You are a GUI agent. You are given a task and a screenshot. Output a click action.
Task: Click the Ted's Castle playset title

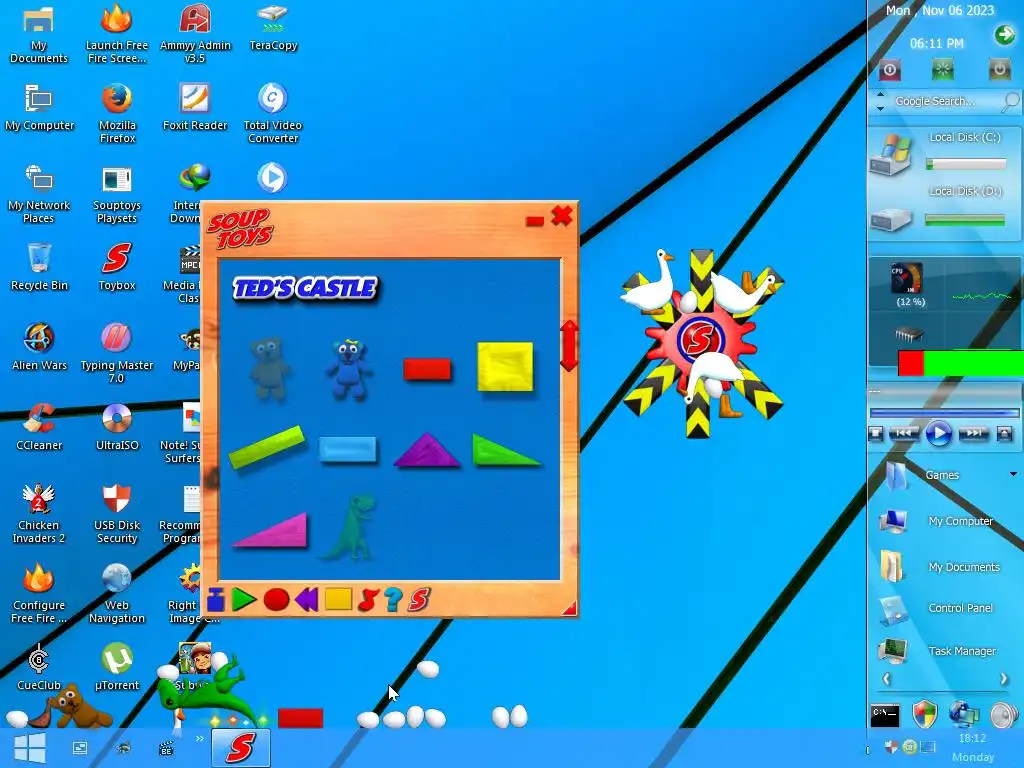tap(305, 288)
